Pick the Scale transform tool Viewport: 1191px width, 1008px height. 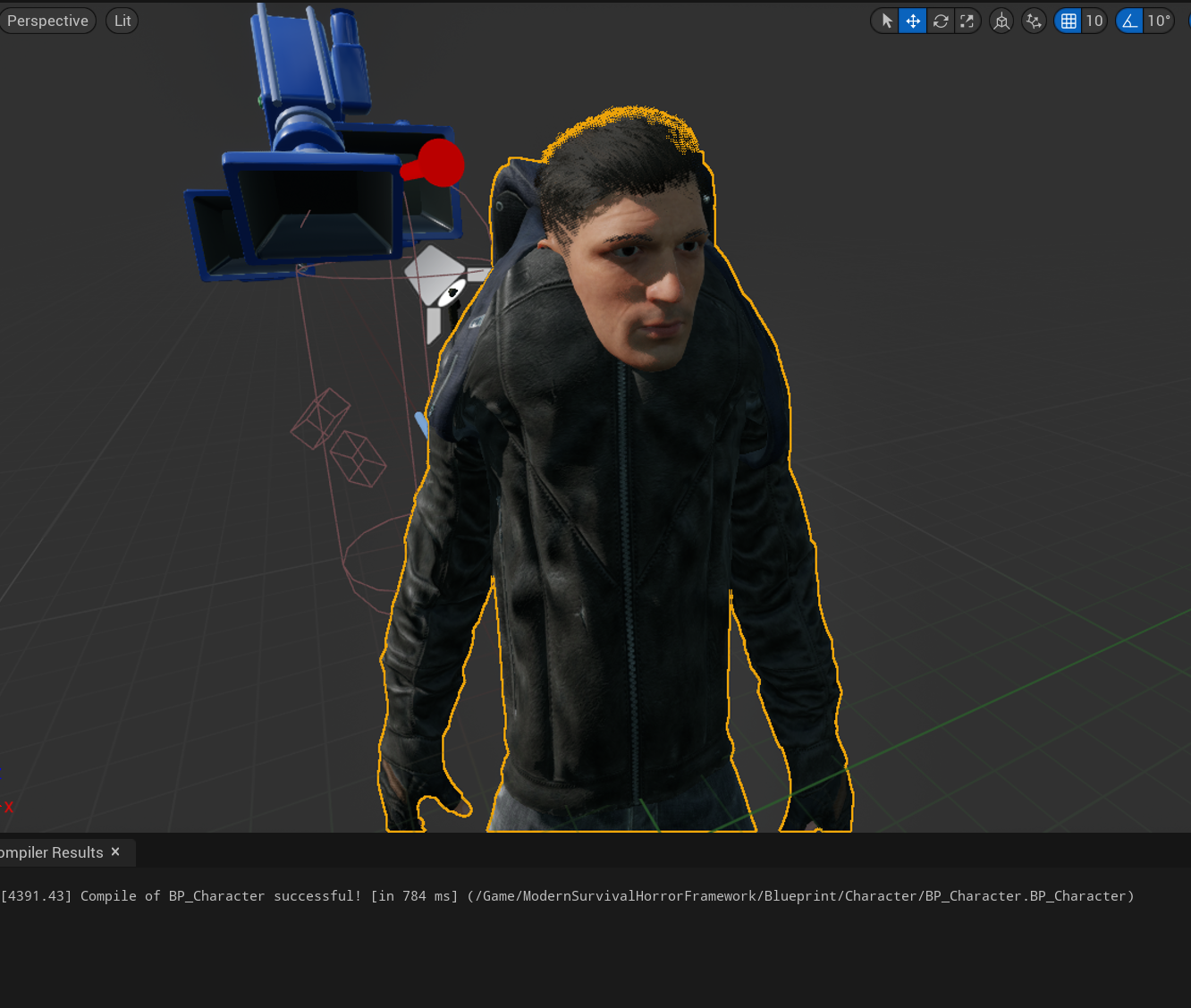point(967,21)
